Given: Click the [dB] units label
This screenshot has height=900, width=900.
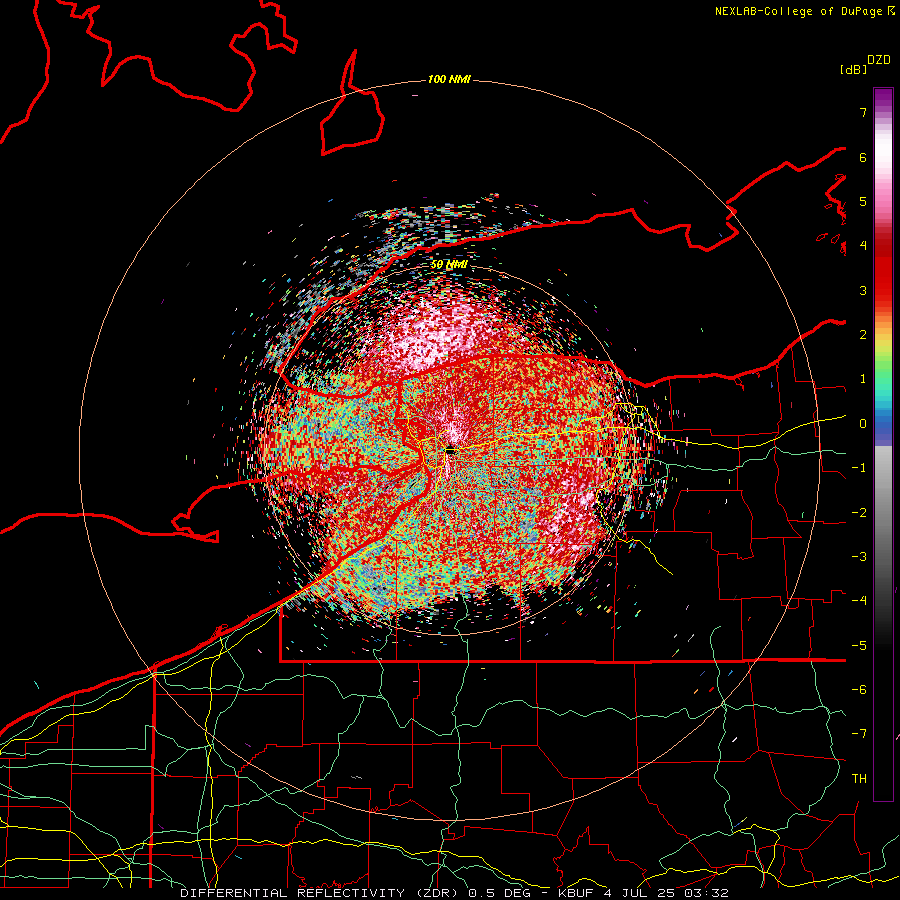Looking at the screenshot, I should coord(854,69).
